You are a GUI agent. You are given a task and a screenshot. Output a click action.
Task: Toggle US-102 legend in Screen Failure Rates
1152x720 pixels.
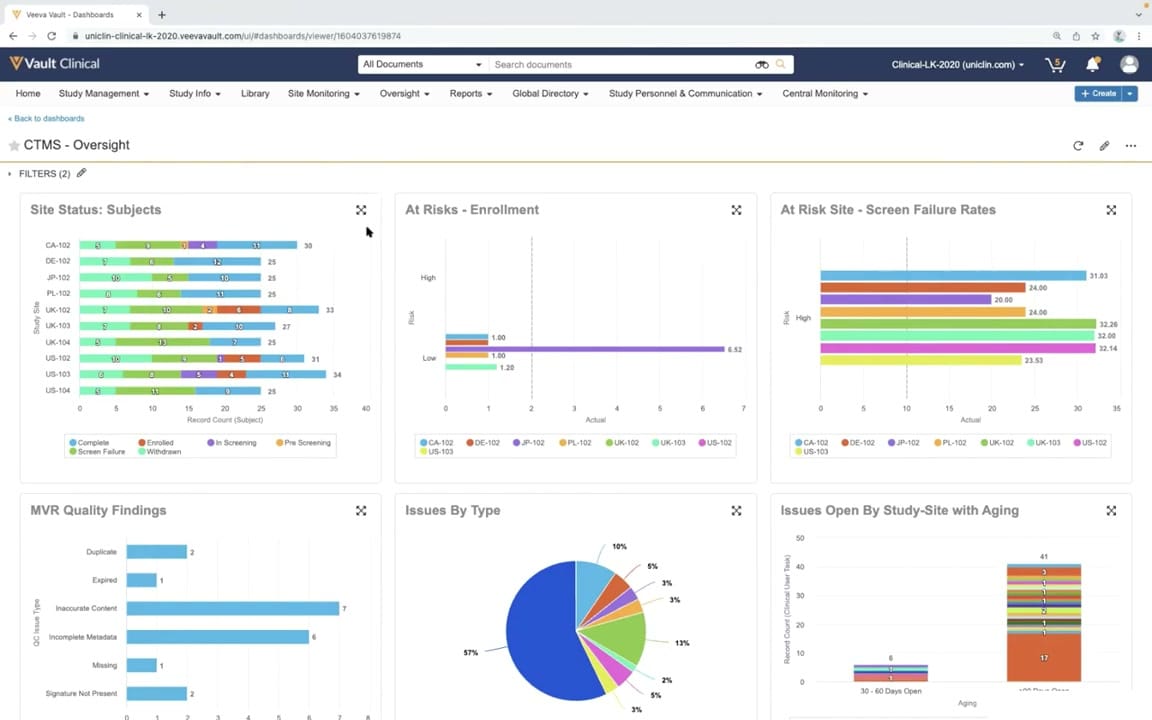pos(1090,443)
